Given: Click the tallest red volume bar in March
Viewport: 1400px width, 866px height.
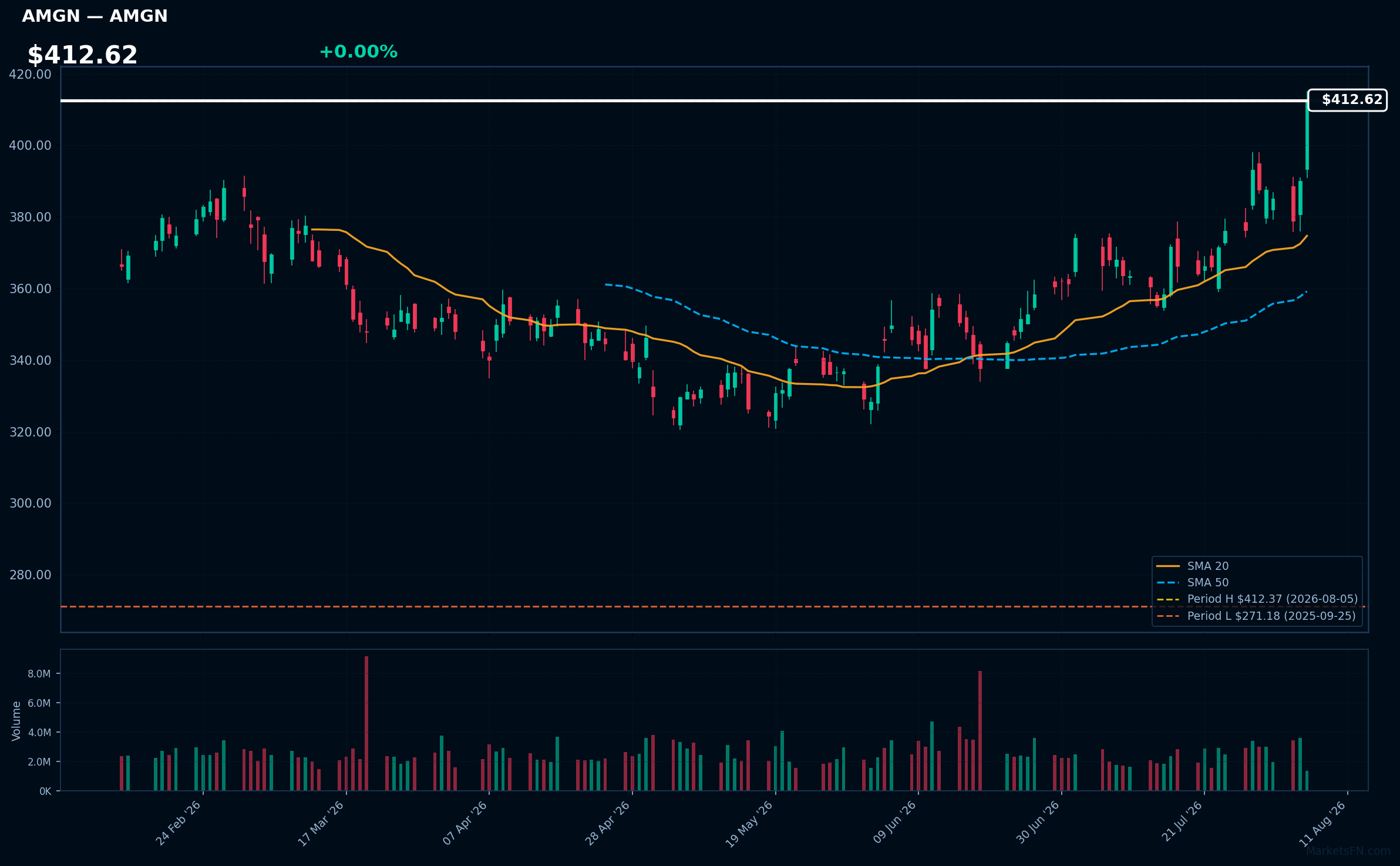Looking at the screenshot, I should pos(366,723).
